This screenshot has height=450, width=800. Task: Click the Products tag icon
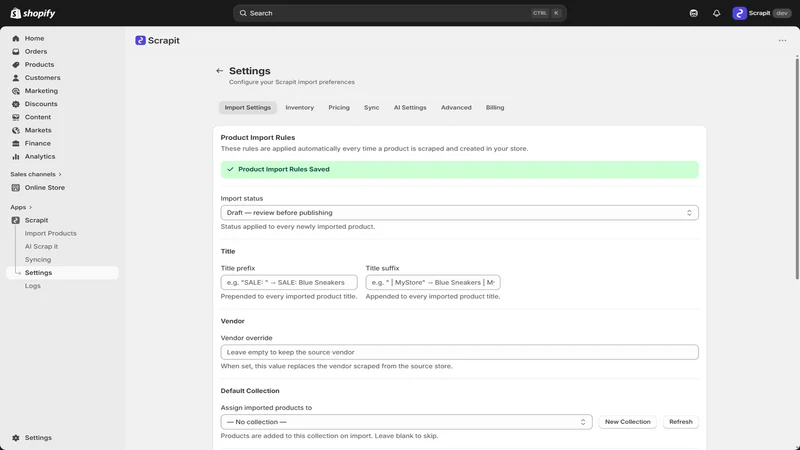(x=16, y=65)
